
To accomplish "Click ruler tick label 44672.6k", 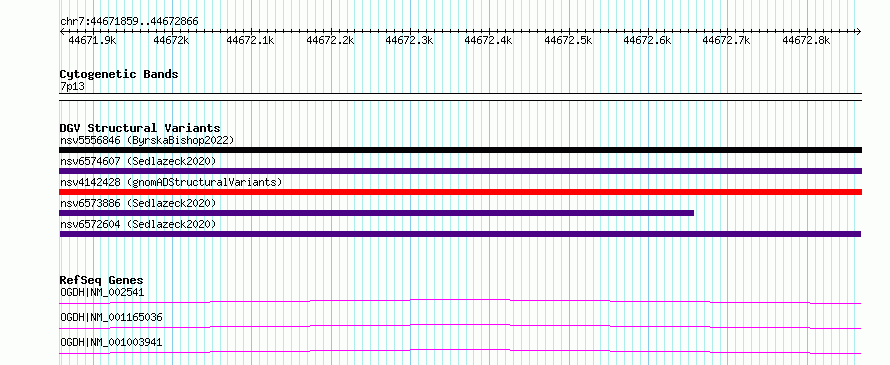I will coord(647,40).
